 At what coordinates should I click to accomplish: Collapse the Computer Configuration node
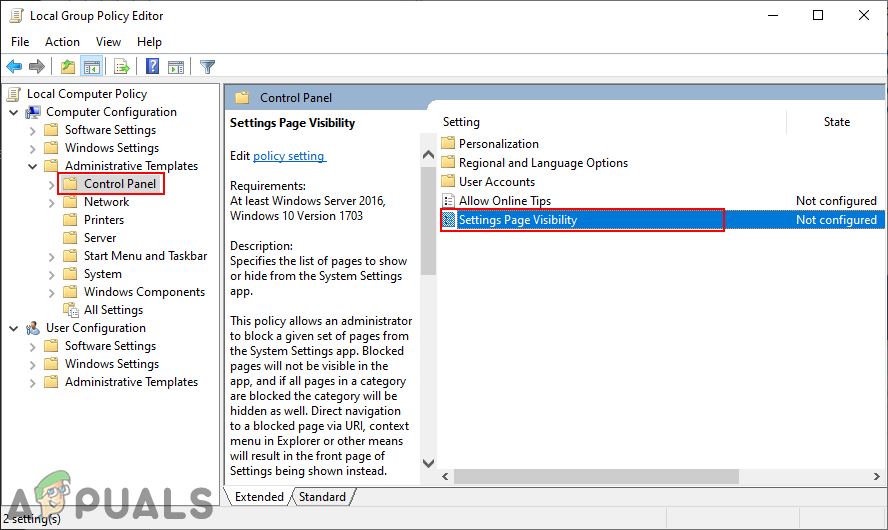coord(14,112)
